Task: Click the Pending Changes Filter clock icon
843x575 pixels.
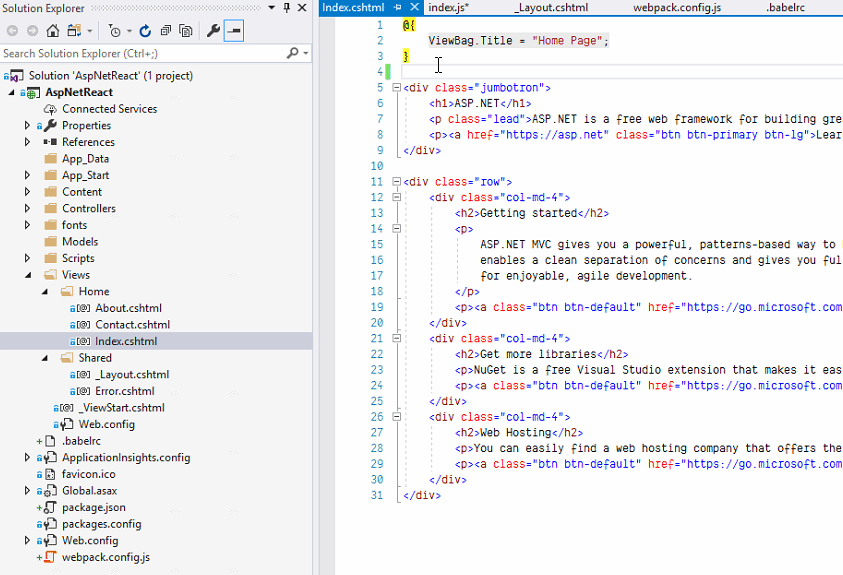Action: coord(115,31)
